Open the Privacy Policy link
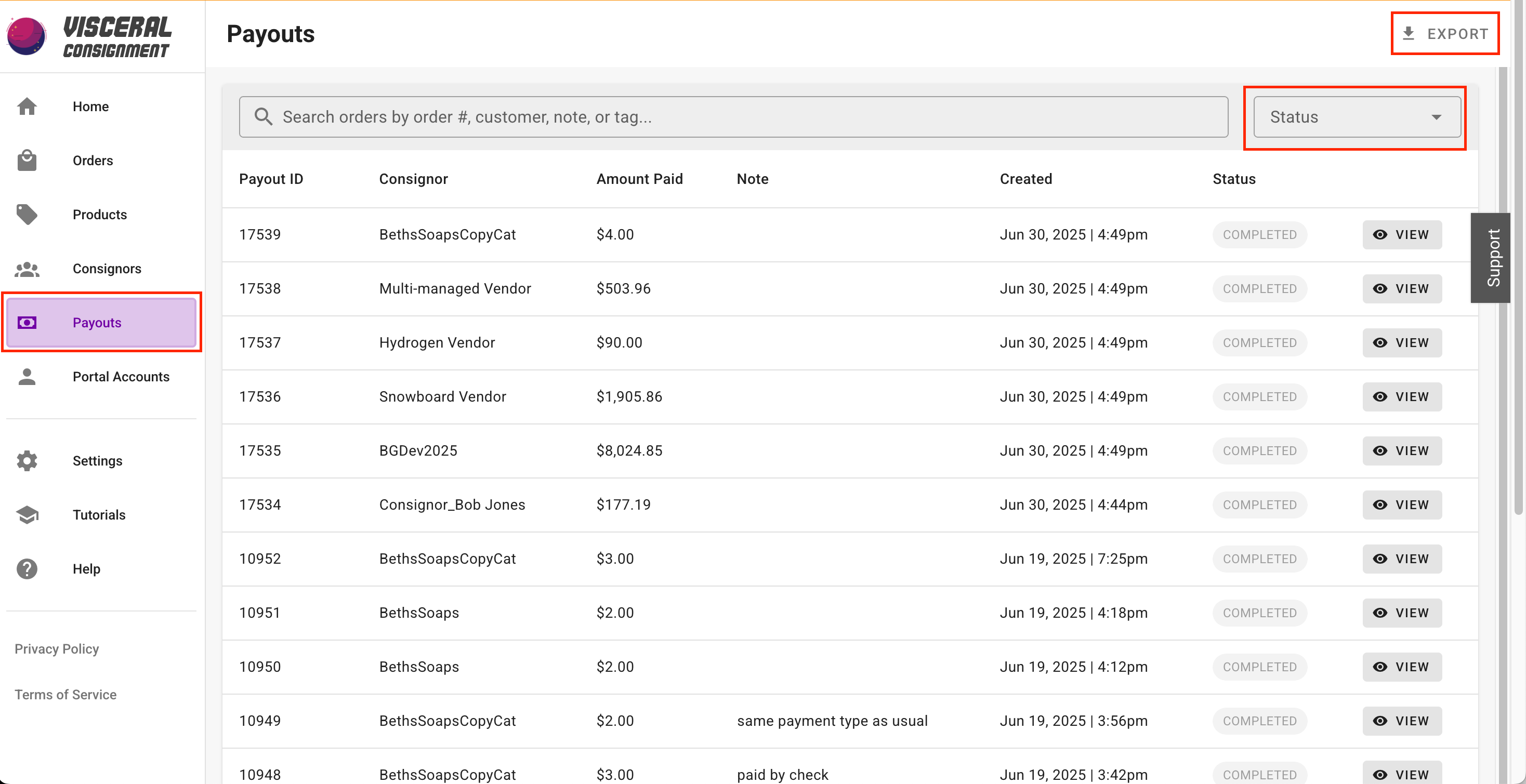The height and width of the screenshot is (784, 1526). tap(57, 649)
